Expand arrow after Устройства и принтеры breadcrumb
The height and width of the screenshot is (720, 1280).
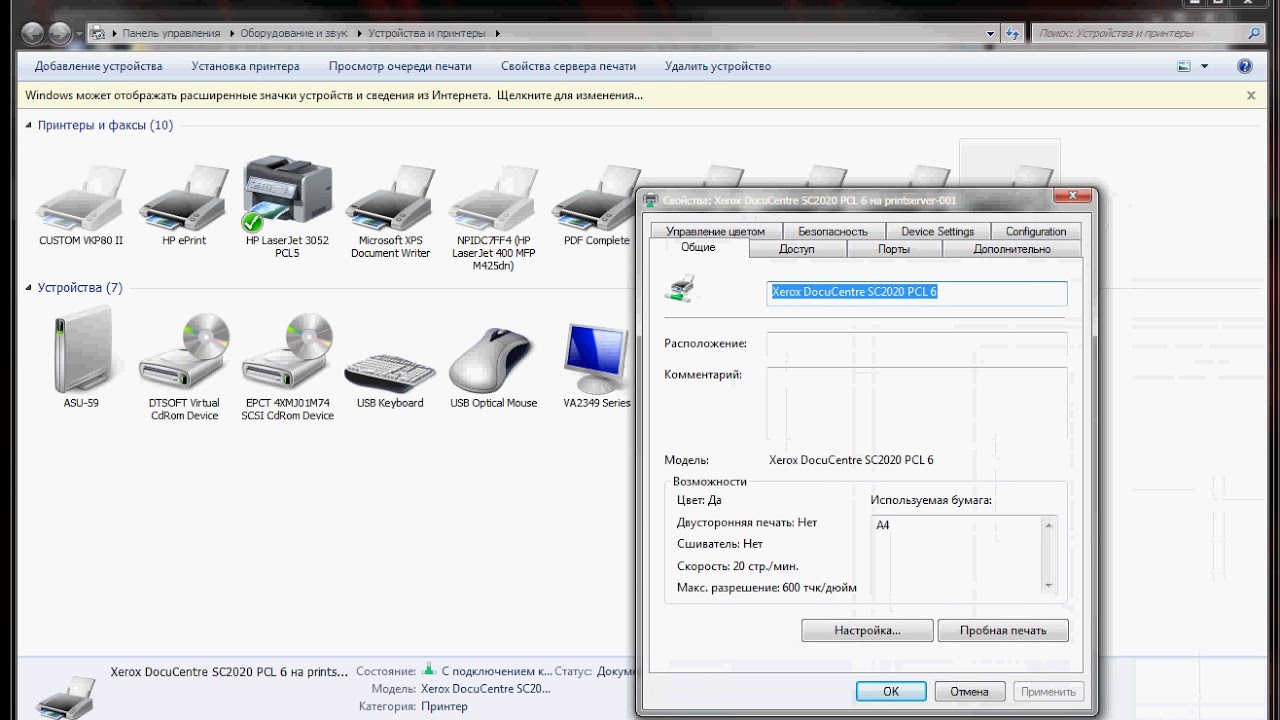click(x=496, y=33)
